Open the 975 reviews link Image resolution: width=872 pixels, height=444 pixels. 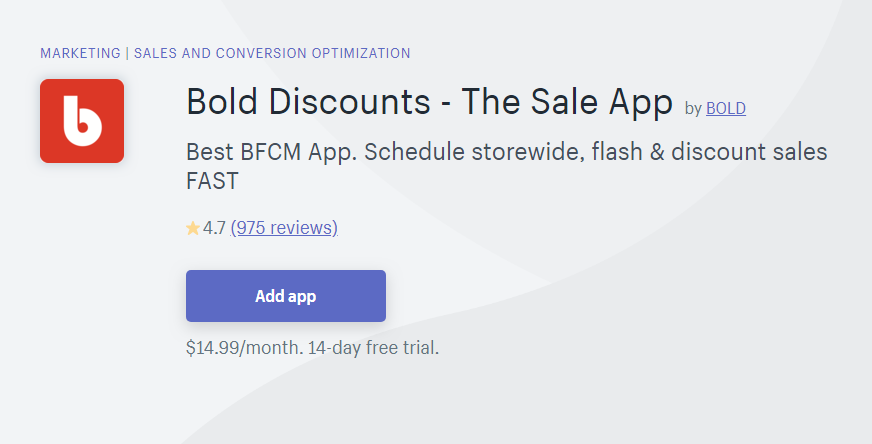coord(284,228)
